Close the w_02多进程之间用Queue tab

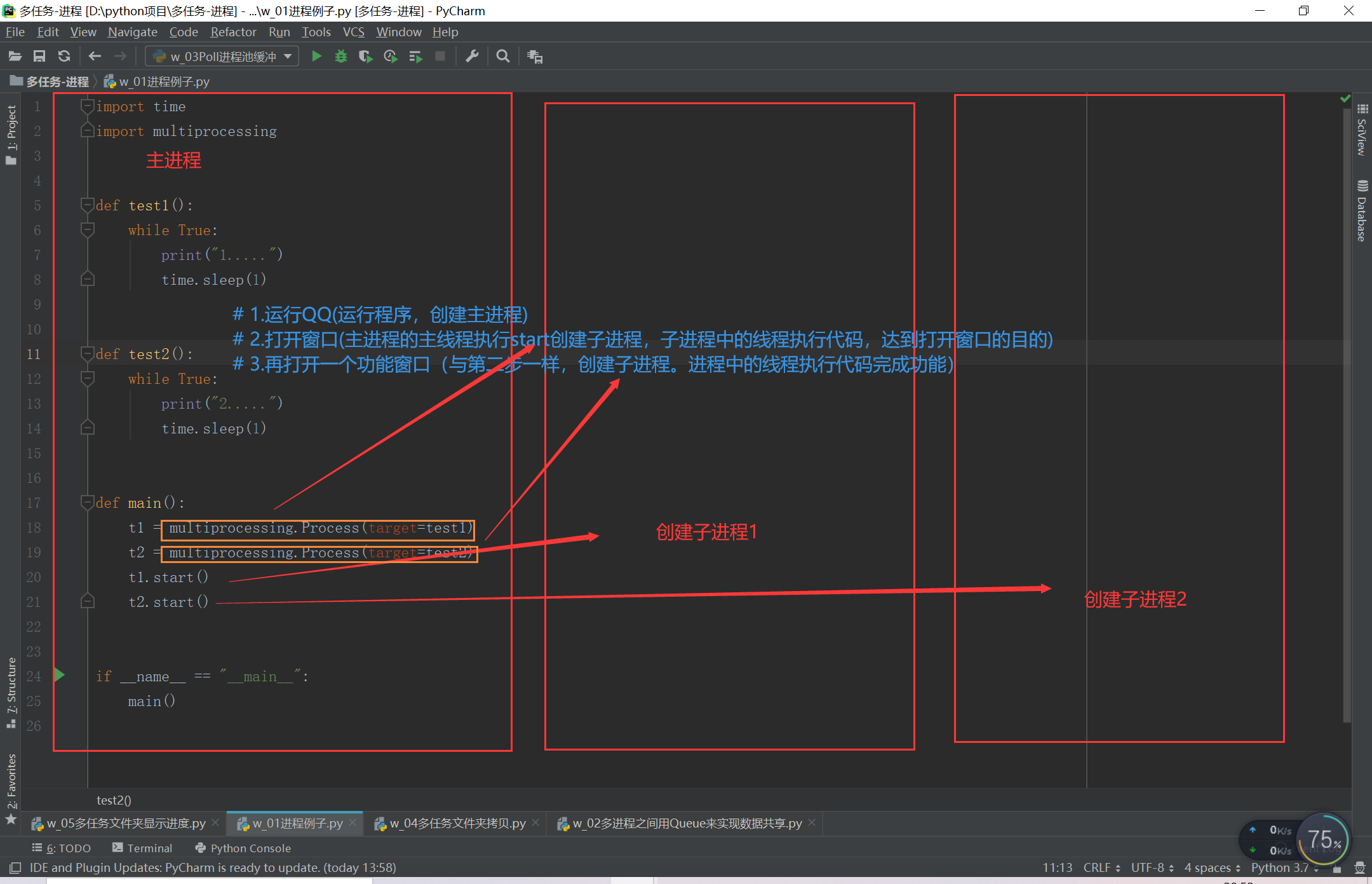pos(812,823)
